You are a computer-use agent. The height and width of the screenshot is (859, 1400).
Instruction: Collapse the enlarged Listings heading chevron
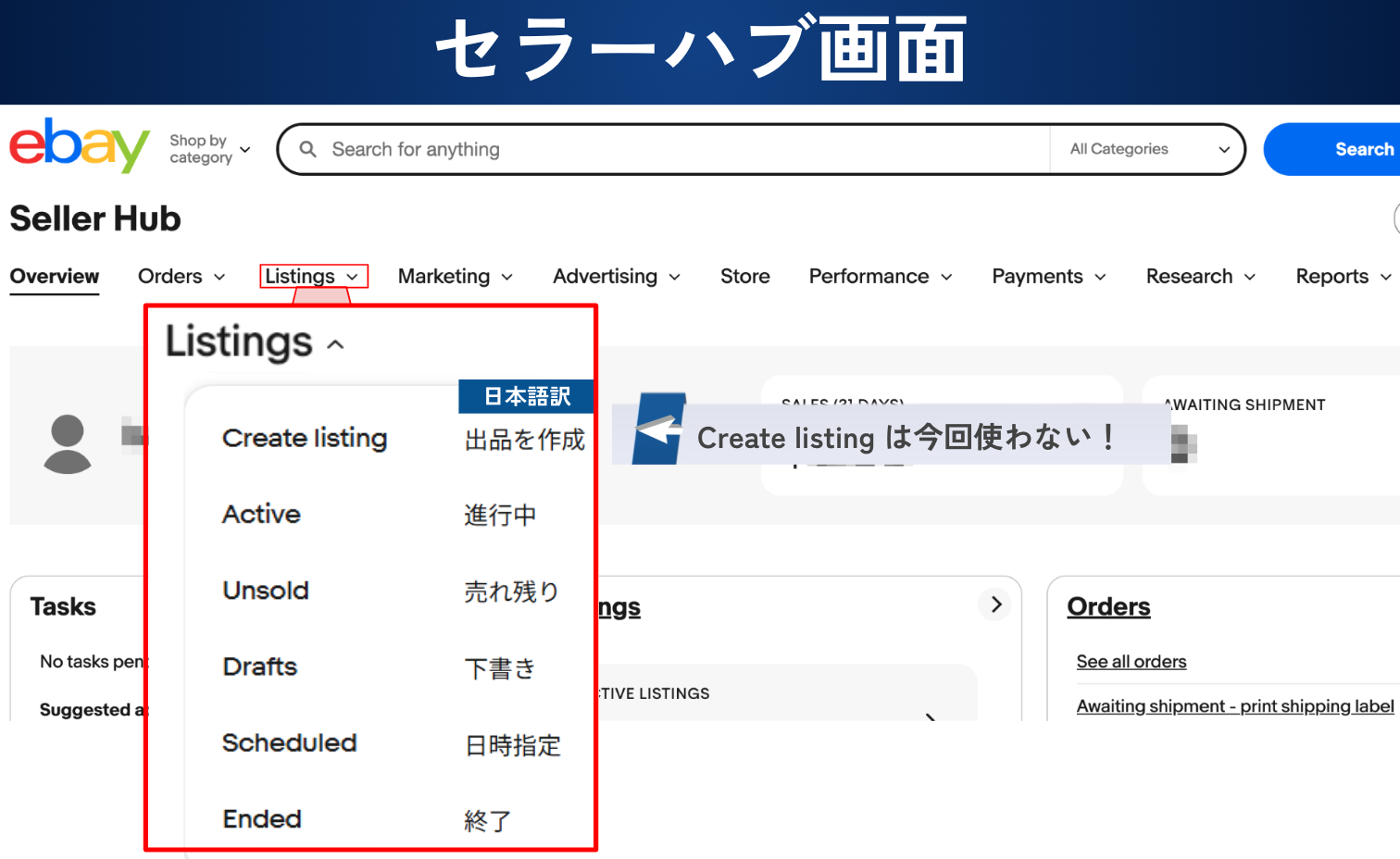pyautogui.click(x=335, y=344)
